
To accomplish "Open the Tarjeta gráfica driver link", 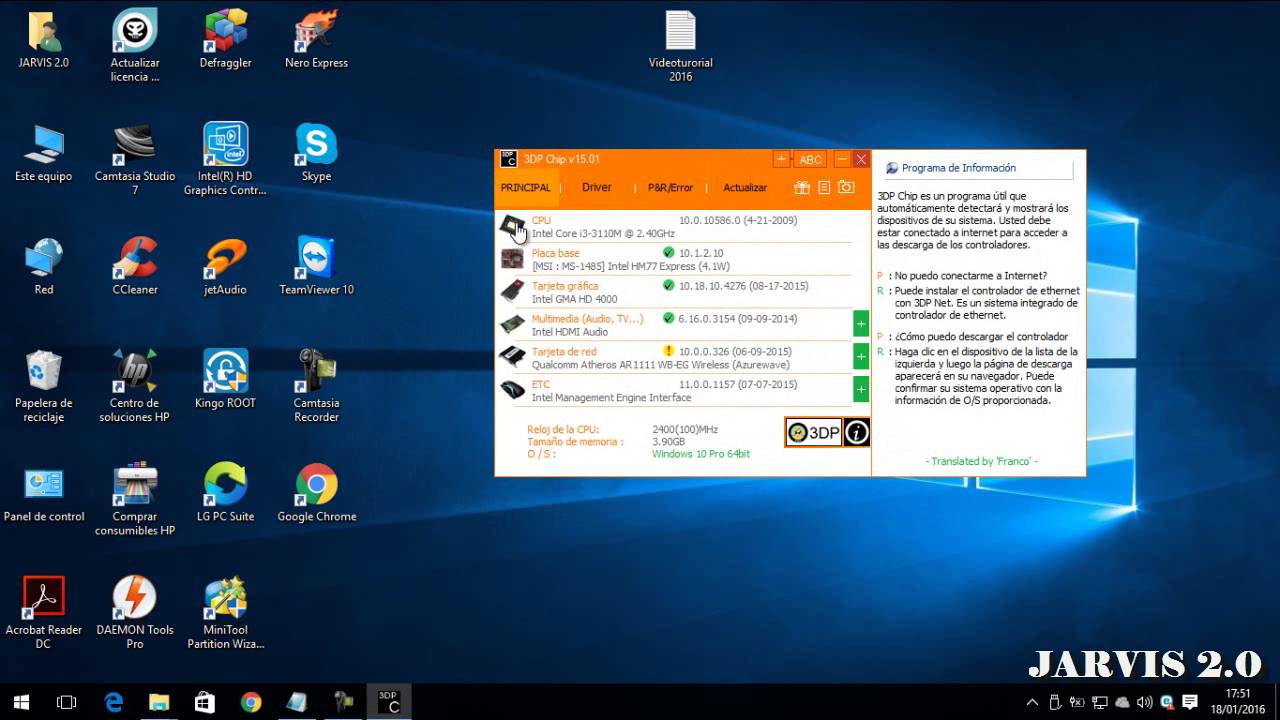I will coord(565,286).
